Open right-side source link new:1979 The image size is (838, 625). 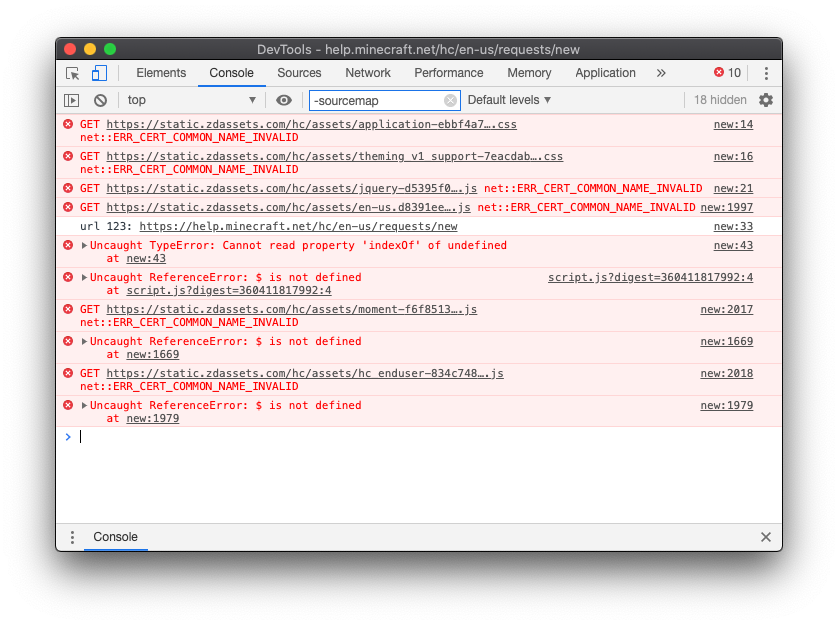(727, 406)
